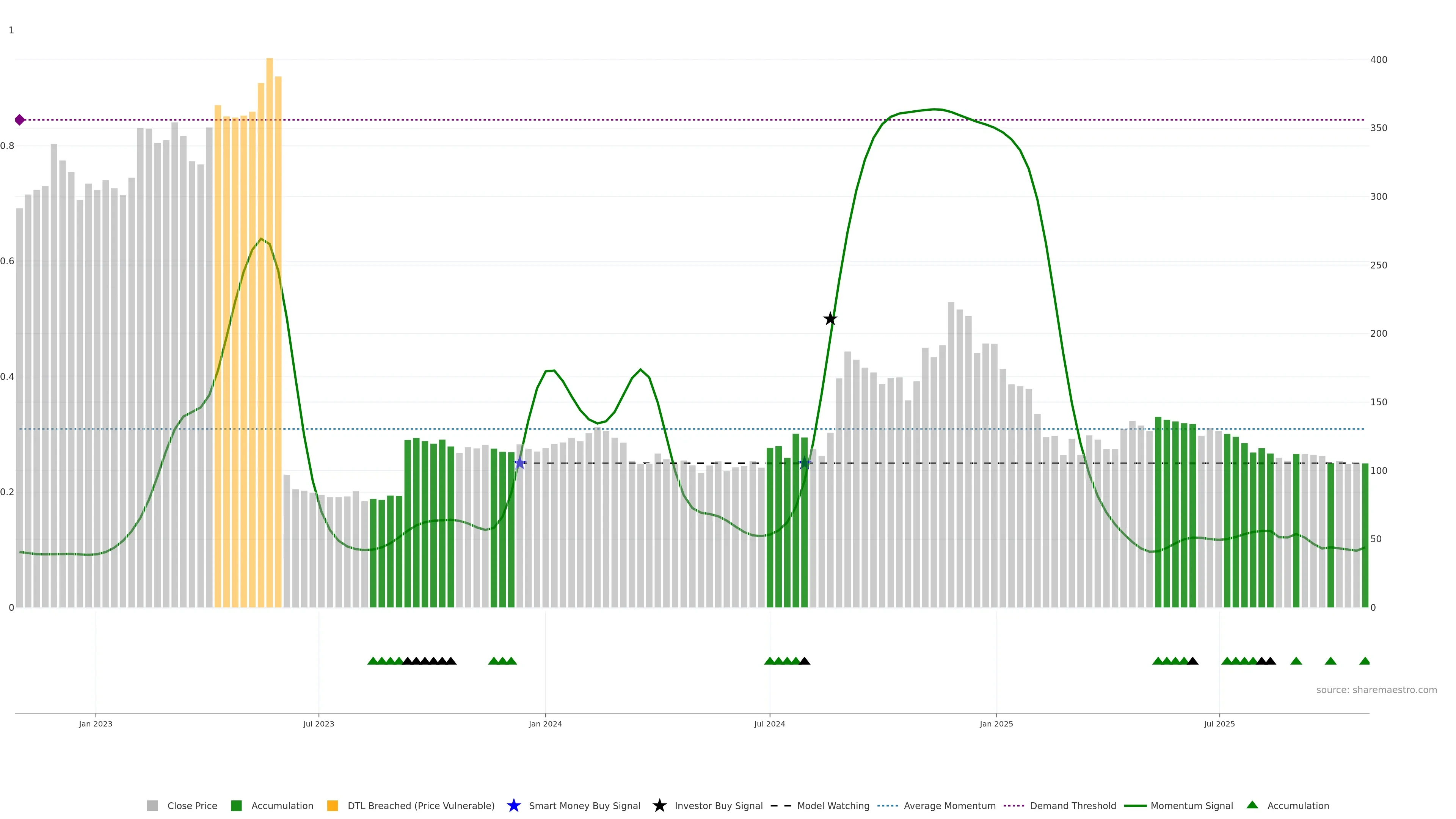
Task: Click the green triangle icon in legend
Action: coord(1252,805)
